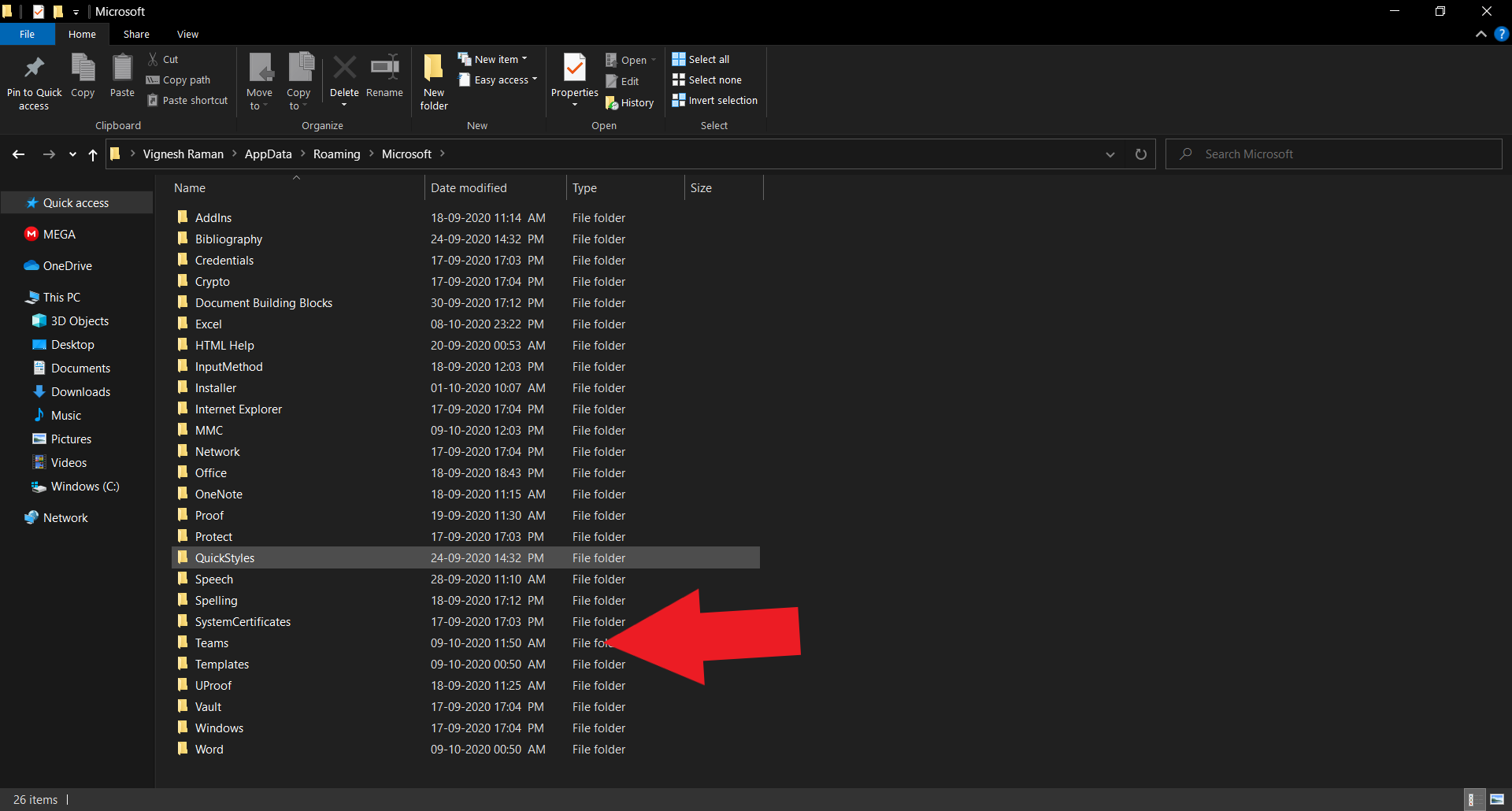Open the File tab
1512x811 pixels.
[27, 34]
